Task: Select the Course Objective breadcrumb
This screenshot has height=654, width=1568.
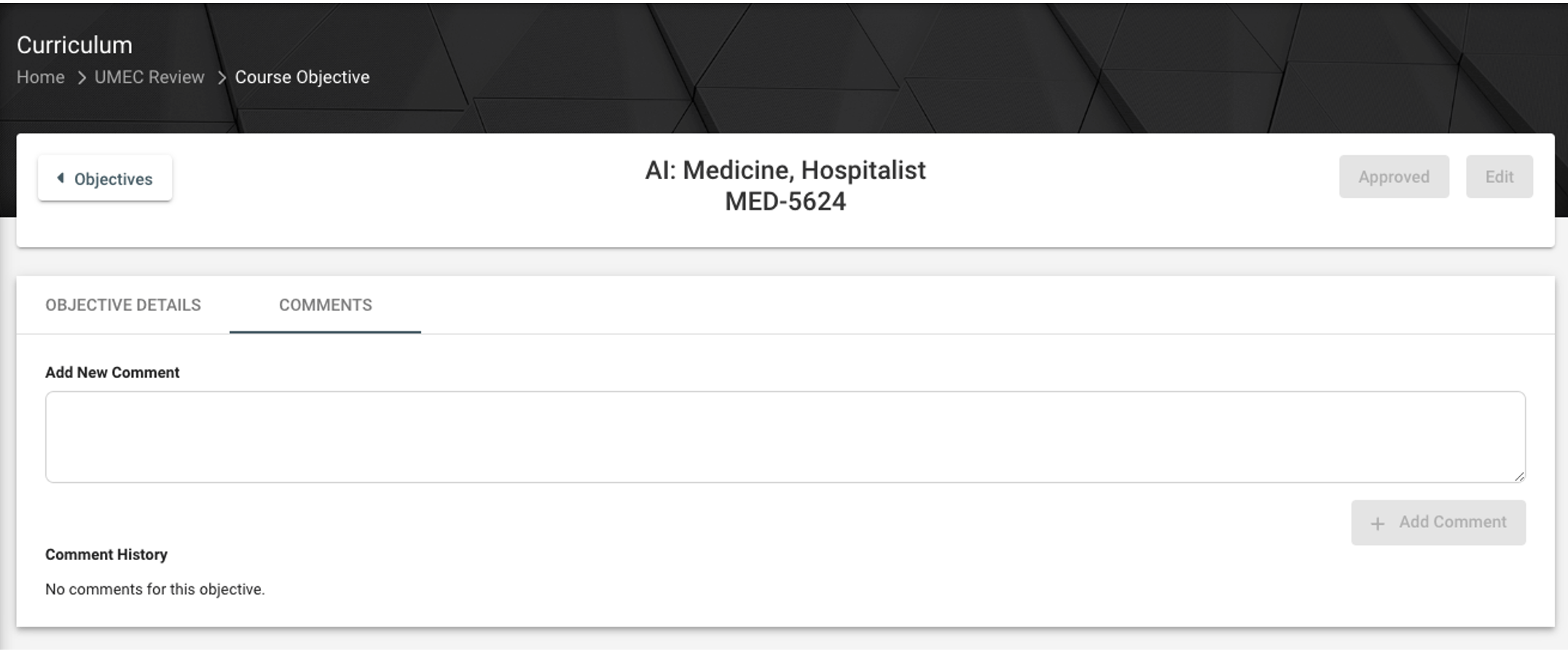Action: (x=302, y=77)
